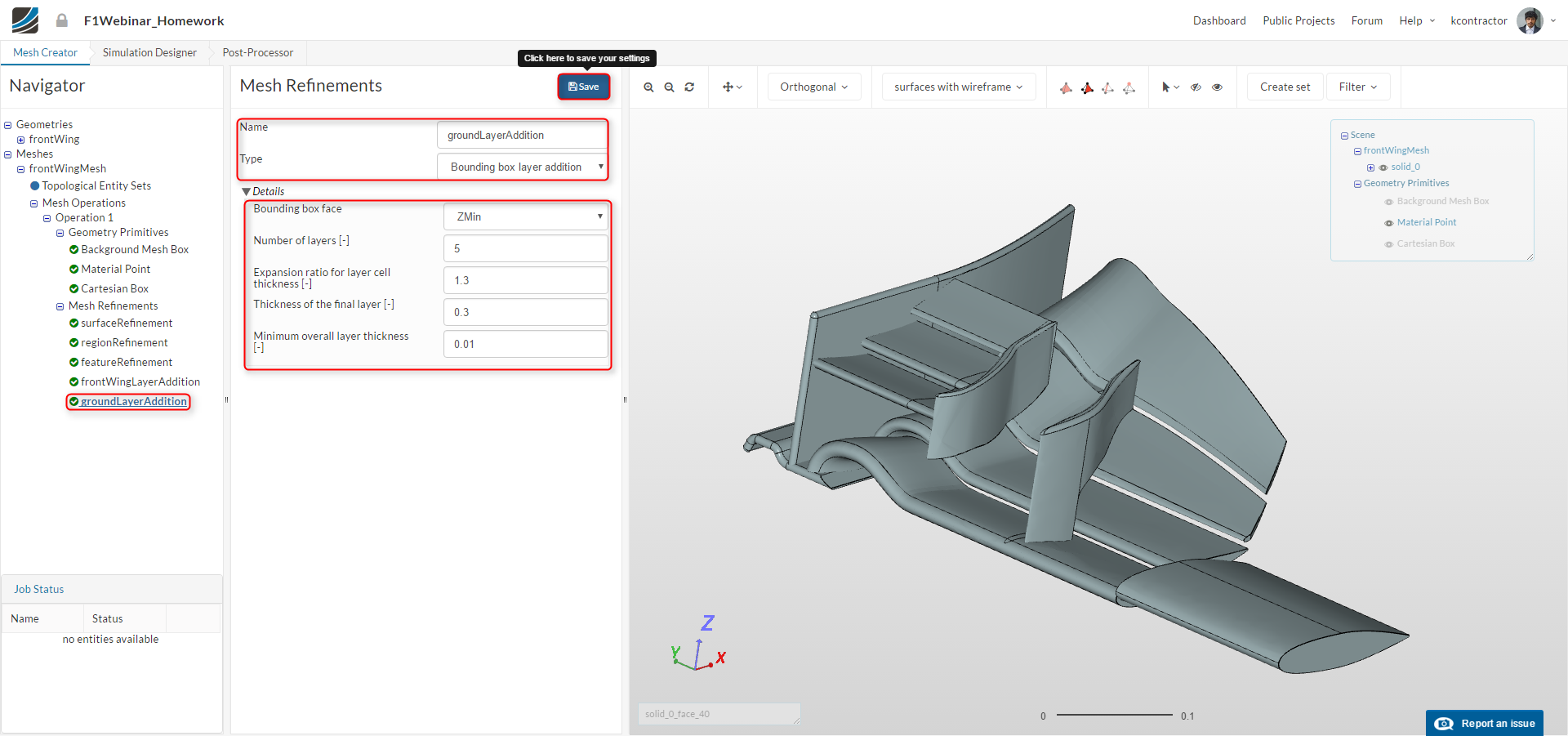Click the Number of layers input field

point(526,248)
